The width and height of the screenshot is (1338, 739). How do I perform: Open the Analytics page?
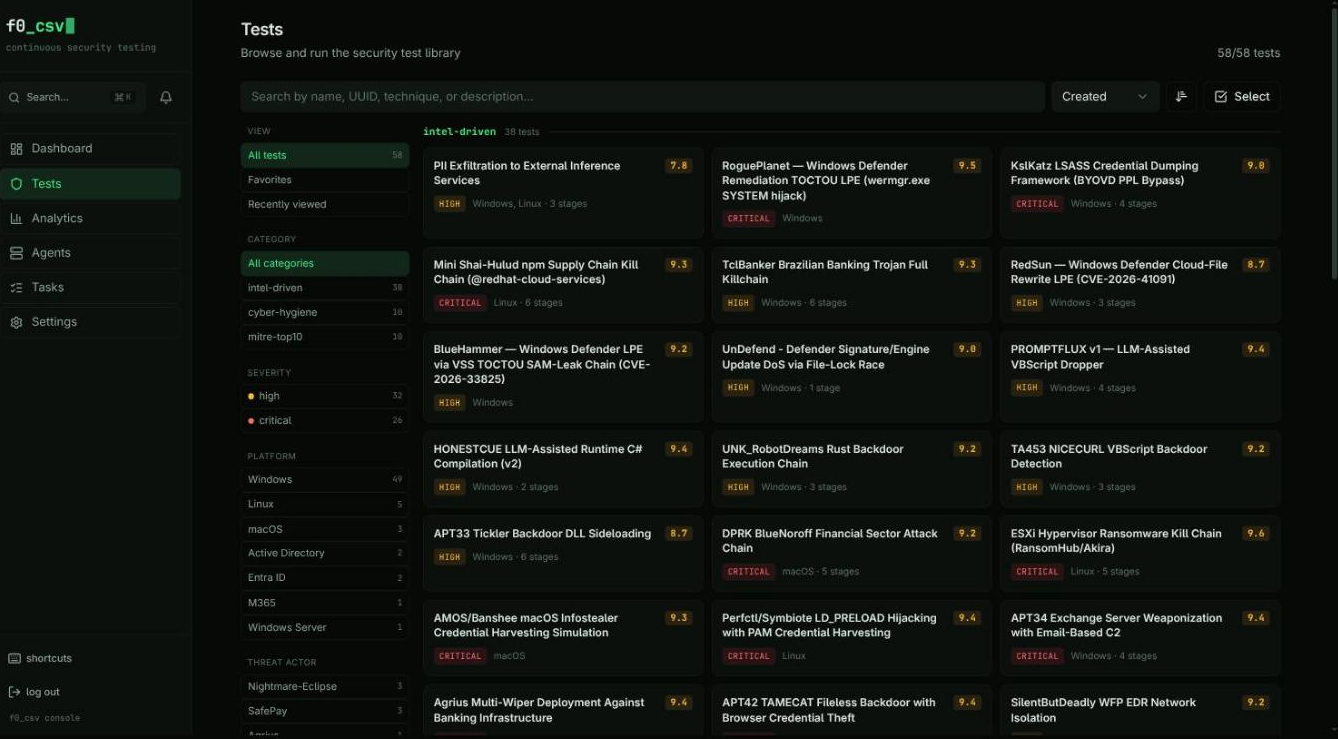(x=90, y=218)
